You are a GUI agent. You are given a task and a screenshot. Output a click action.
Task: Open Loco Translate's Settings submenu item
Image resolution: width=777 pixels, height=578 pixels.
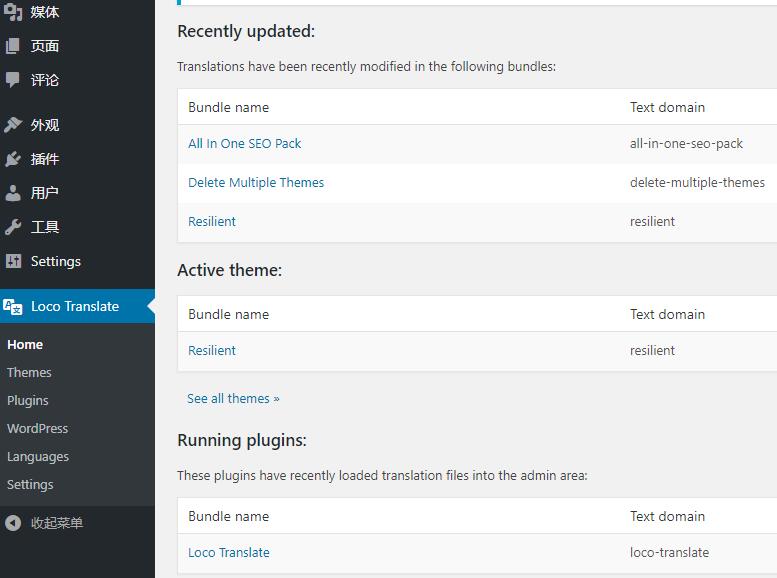point(30,484)
